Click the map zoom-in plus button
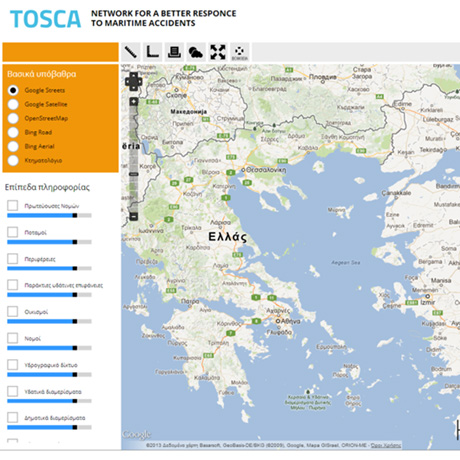 (x=133, y=101)
